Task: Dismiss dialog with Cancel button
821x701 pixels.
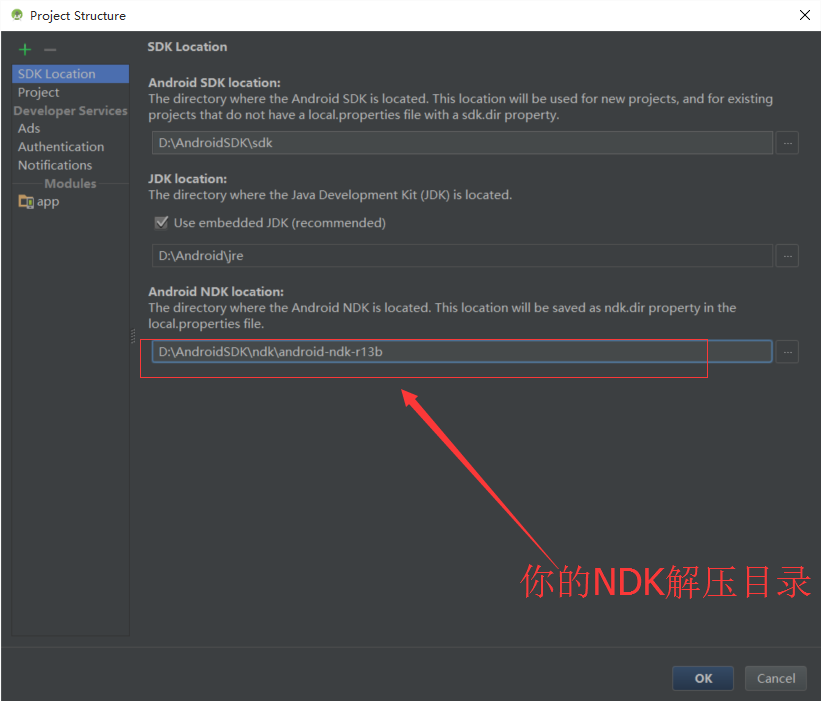Action: (775, 678)
